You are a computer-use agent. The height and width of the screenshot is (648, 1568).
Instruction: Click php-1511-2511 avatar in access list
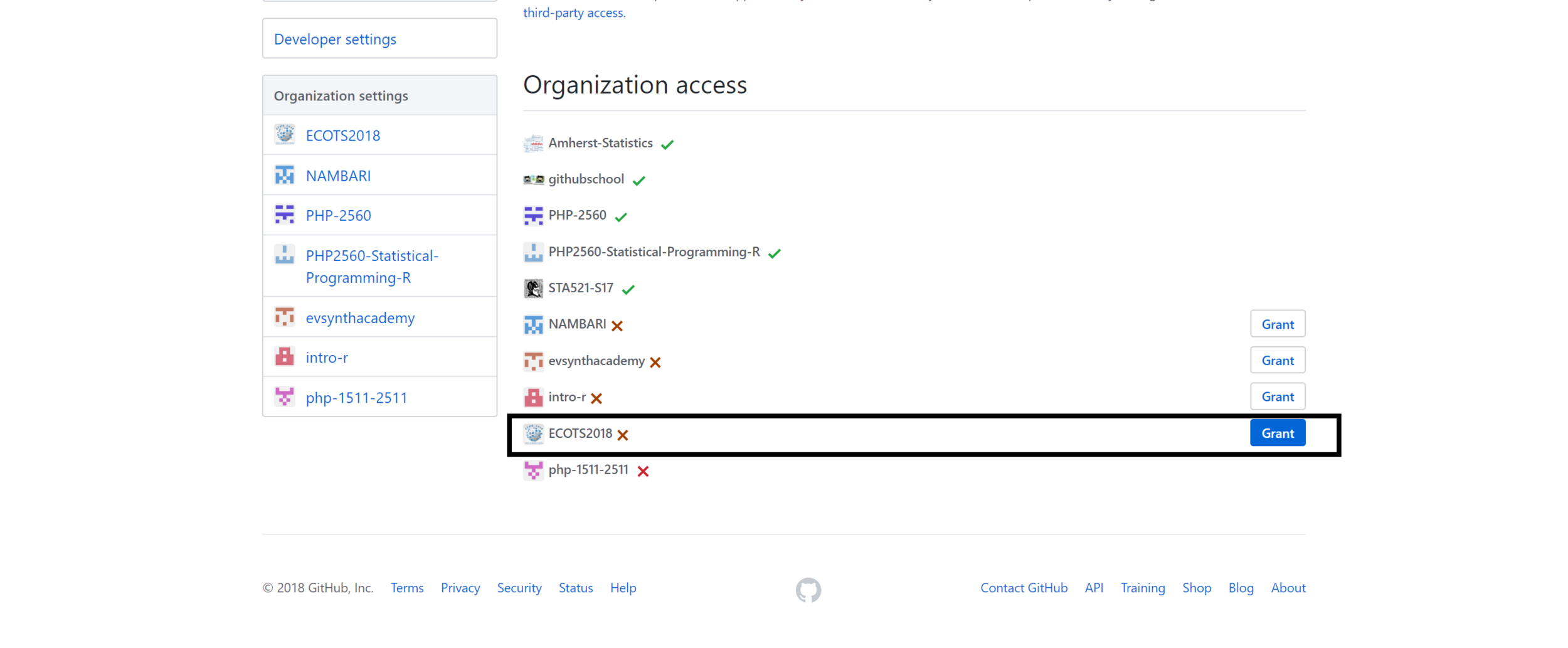click(533, 470)
